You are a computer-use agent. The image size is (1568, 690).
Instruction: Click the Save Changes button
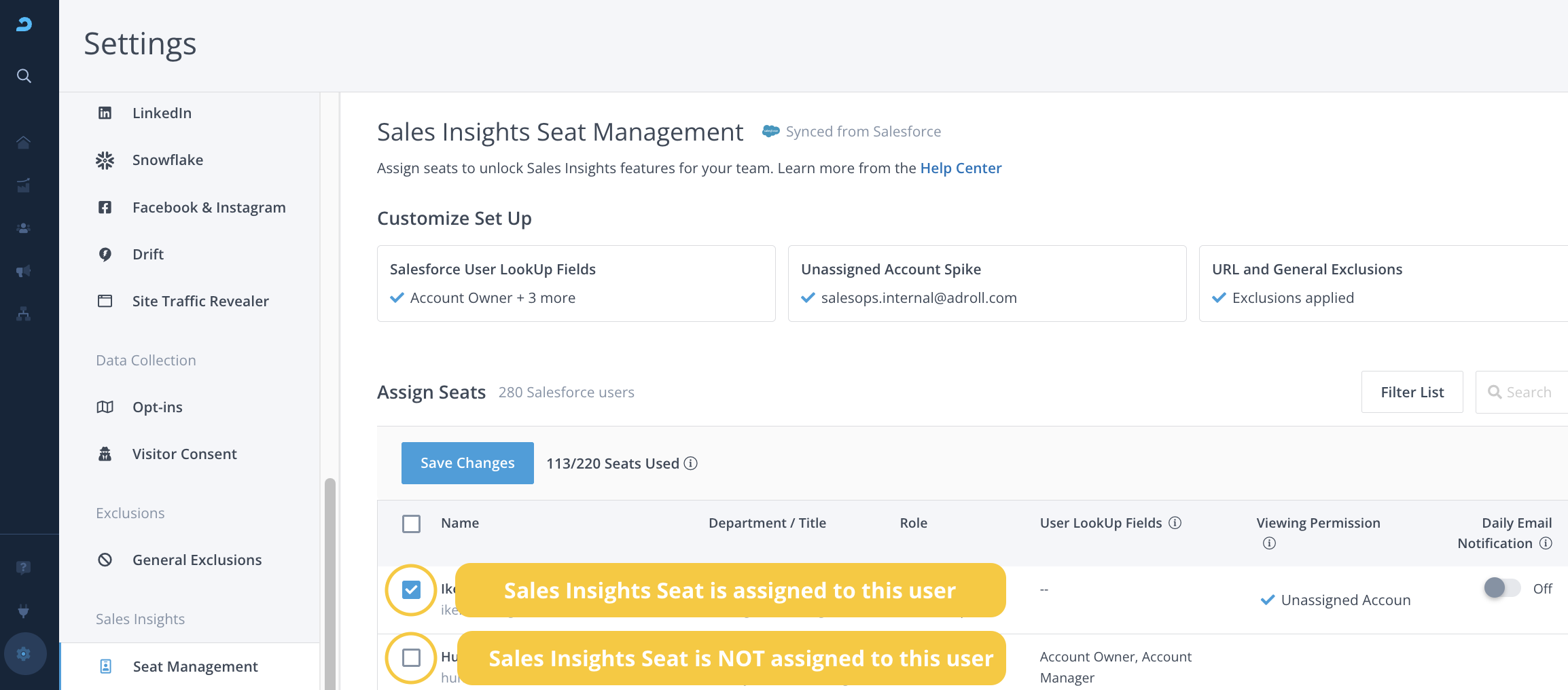[467, 463]
